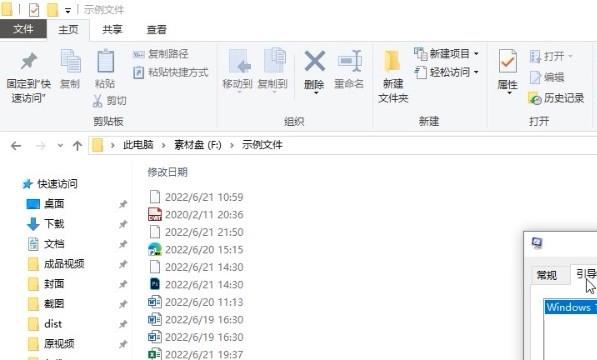This screenshot has height=360, width=597.
Task: Select Quick access (快速访问) in sidebar
Action: [x=57, y=184]
